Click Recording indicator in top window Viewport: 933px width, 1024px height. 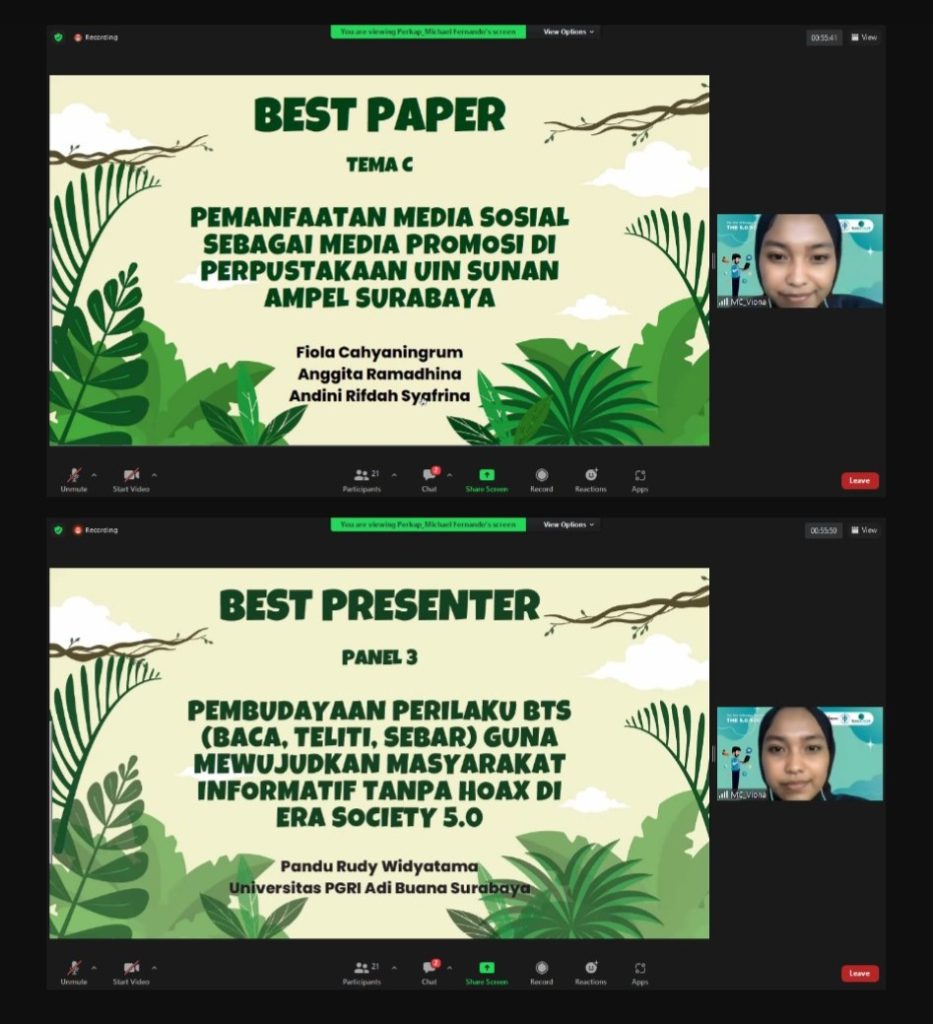pos(96,37)
